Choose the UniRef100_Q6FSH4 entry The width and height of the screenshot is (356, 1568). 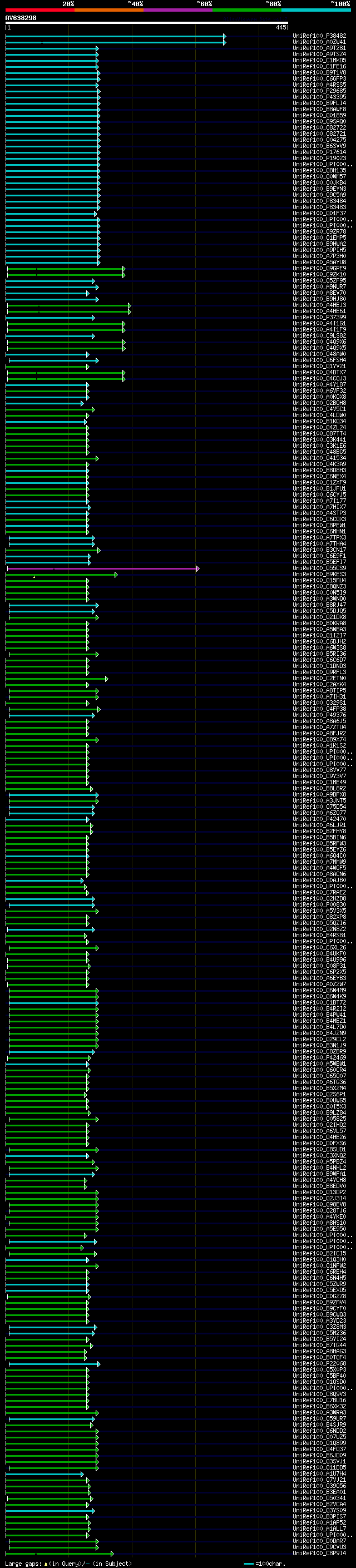click(319, 360)
